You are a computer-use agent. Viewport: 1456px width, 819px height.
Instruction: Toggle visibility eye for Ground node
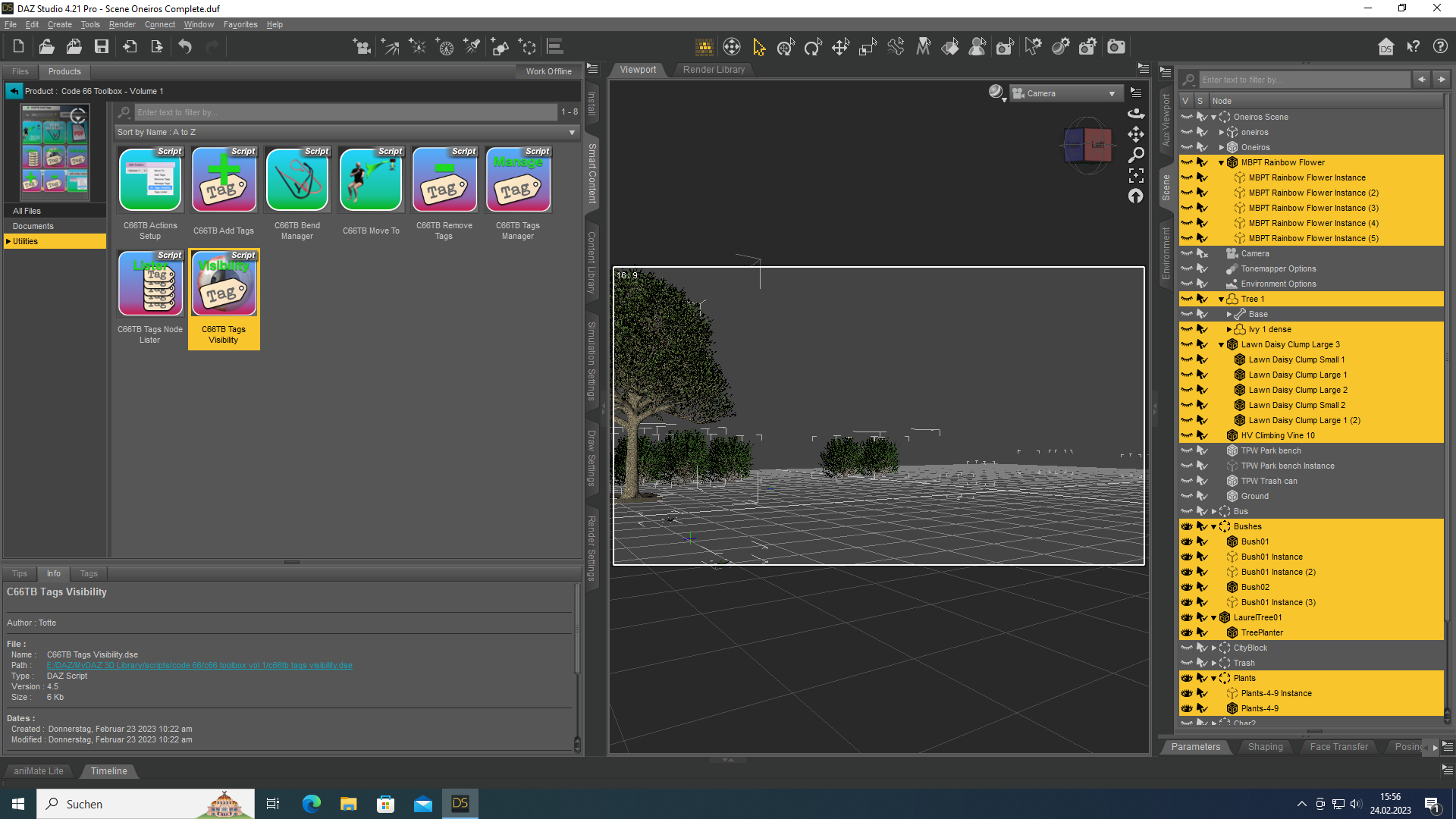point(1187,496)
